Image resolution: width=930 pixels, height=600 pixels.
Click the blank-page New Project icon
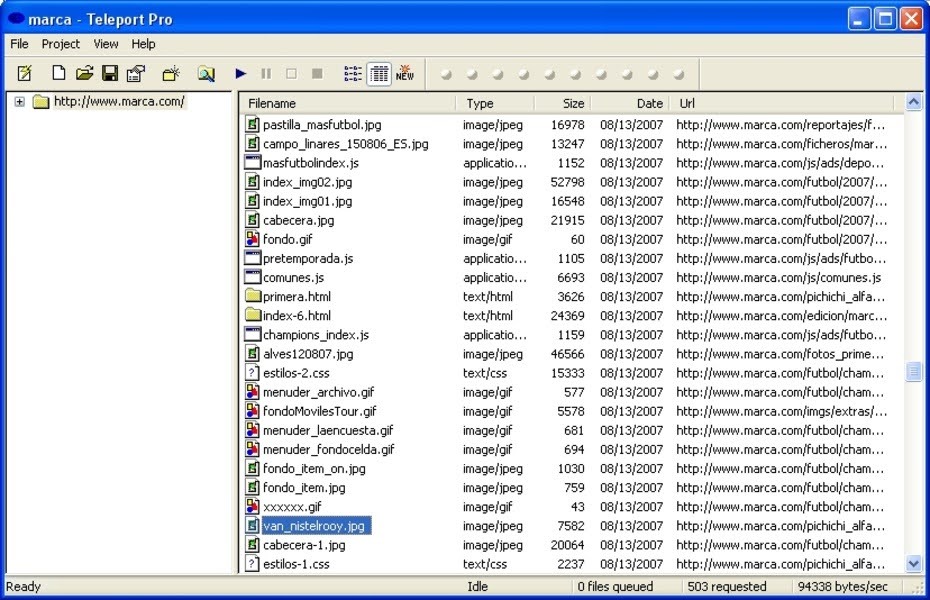click(x=59, y=73)
